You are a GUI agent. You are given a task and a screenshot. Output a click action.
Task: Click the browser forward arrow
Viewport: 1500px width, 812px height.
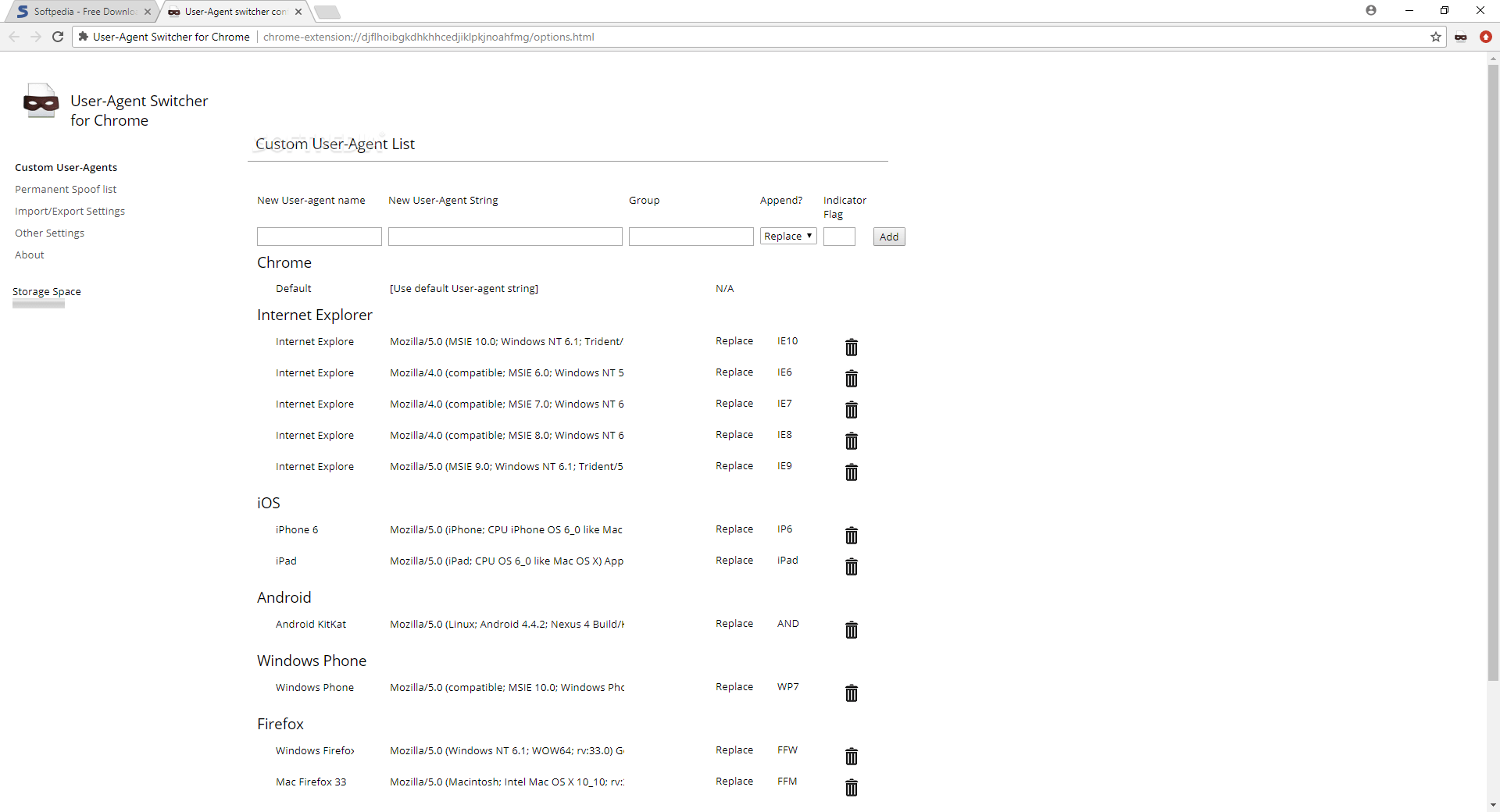36,37
